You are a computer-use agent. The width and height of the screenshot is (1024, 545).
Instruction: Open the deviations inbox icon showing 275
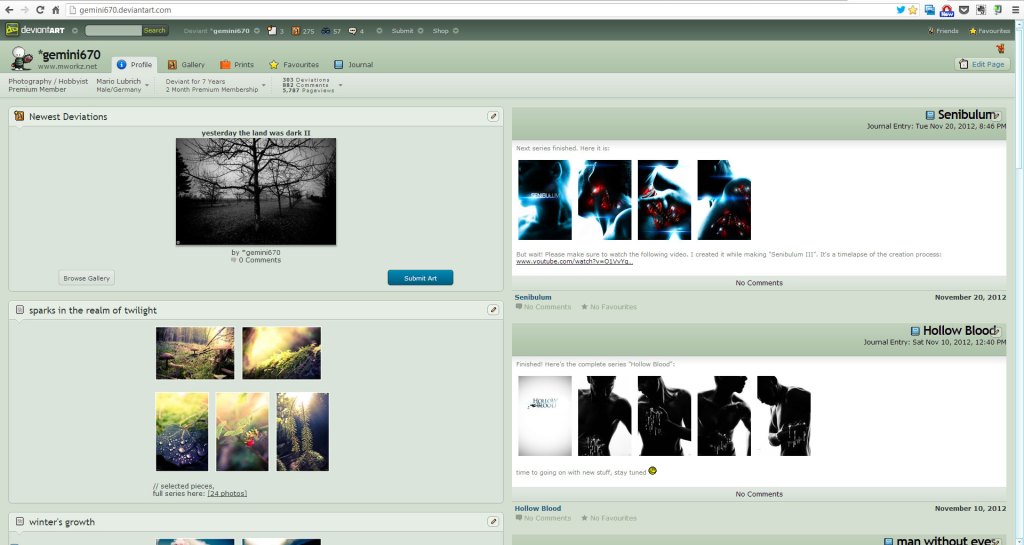(x=295, y=31)
